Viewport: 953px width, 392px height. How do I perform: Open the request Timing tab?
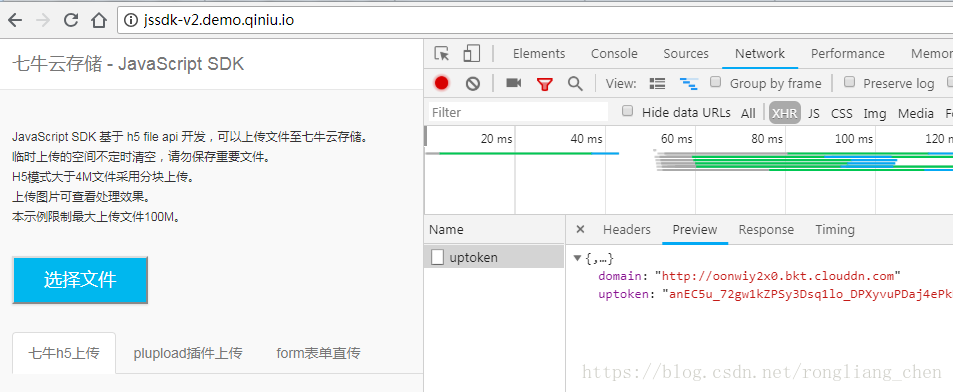[834, 229]
